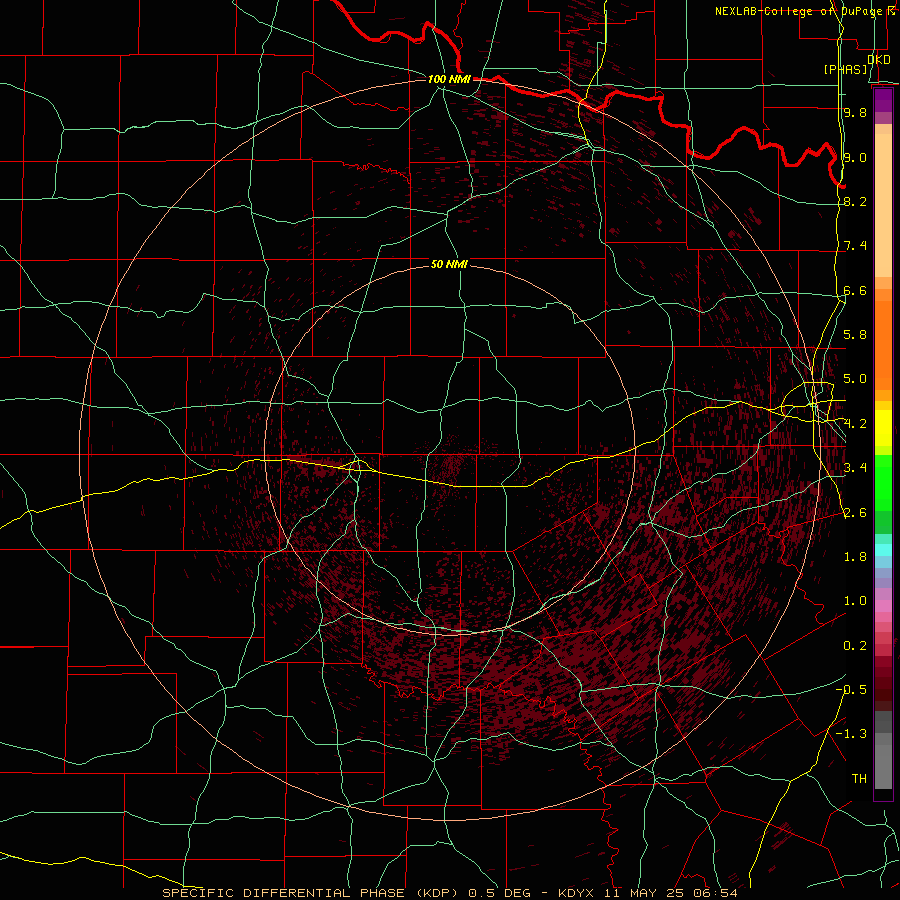The height and width of the screenshot is (900, 900).
Task: Click the 9.8 value on the color scale
Action: tap(855, 113)
